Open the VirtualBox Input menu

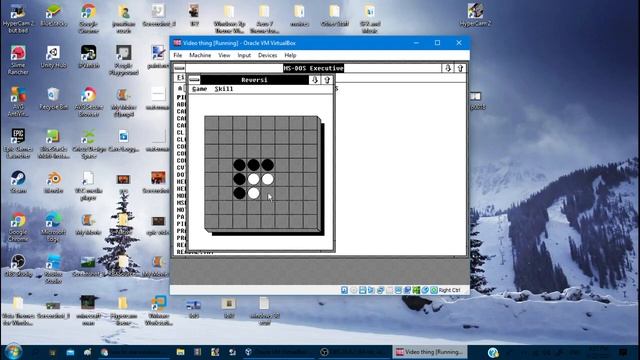click(x=244, y=55)
